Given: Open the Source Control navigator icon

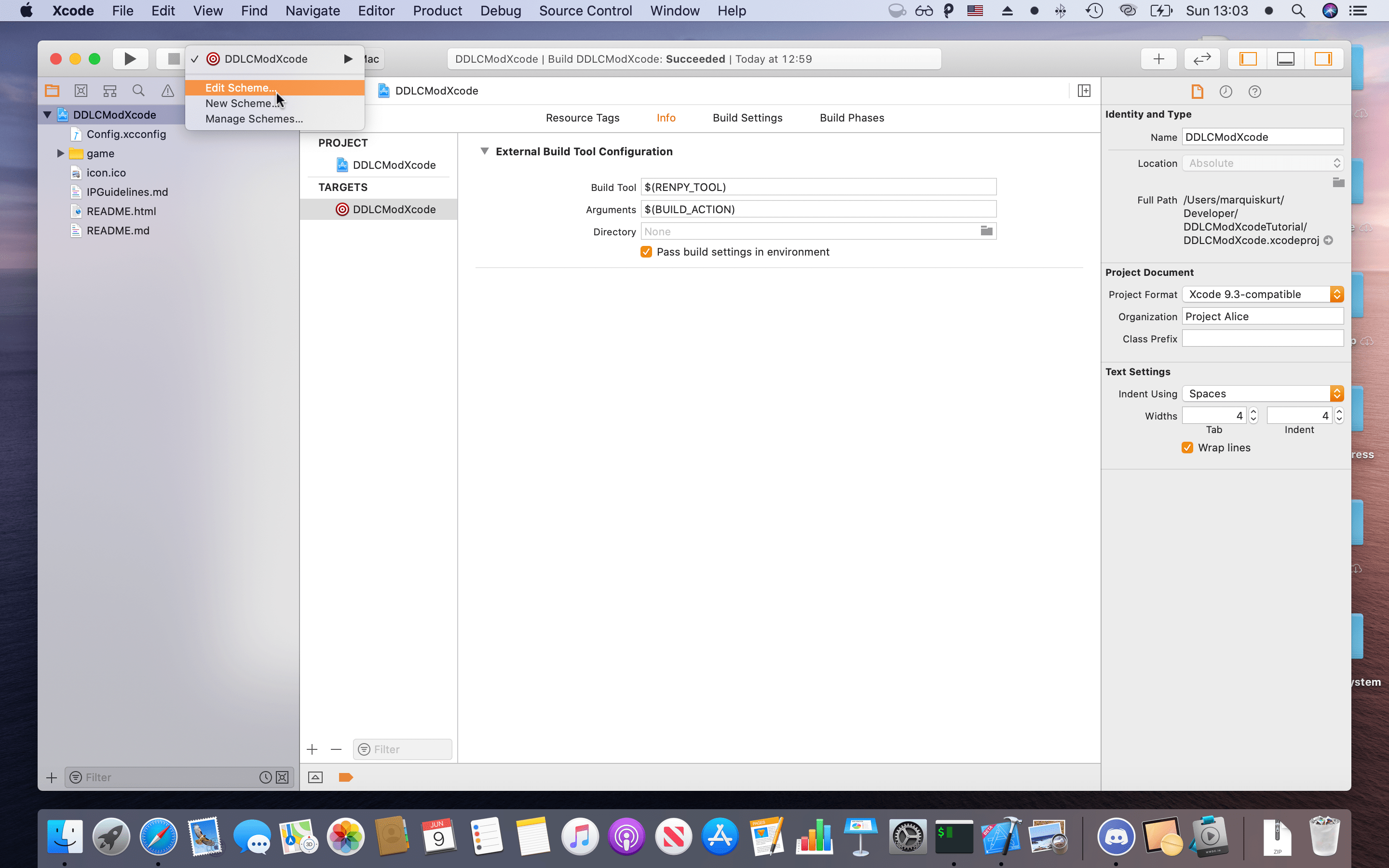Looking at the screenshot, I should click(81, 91).
